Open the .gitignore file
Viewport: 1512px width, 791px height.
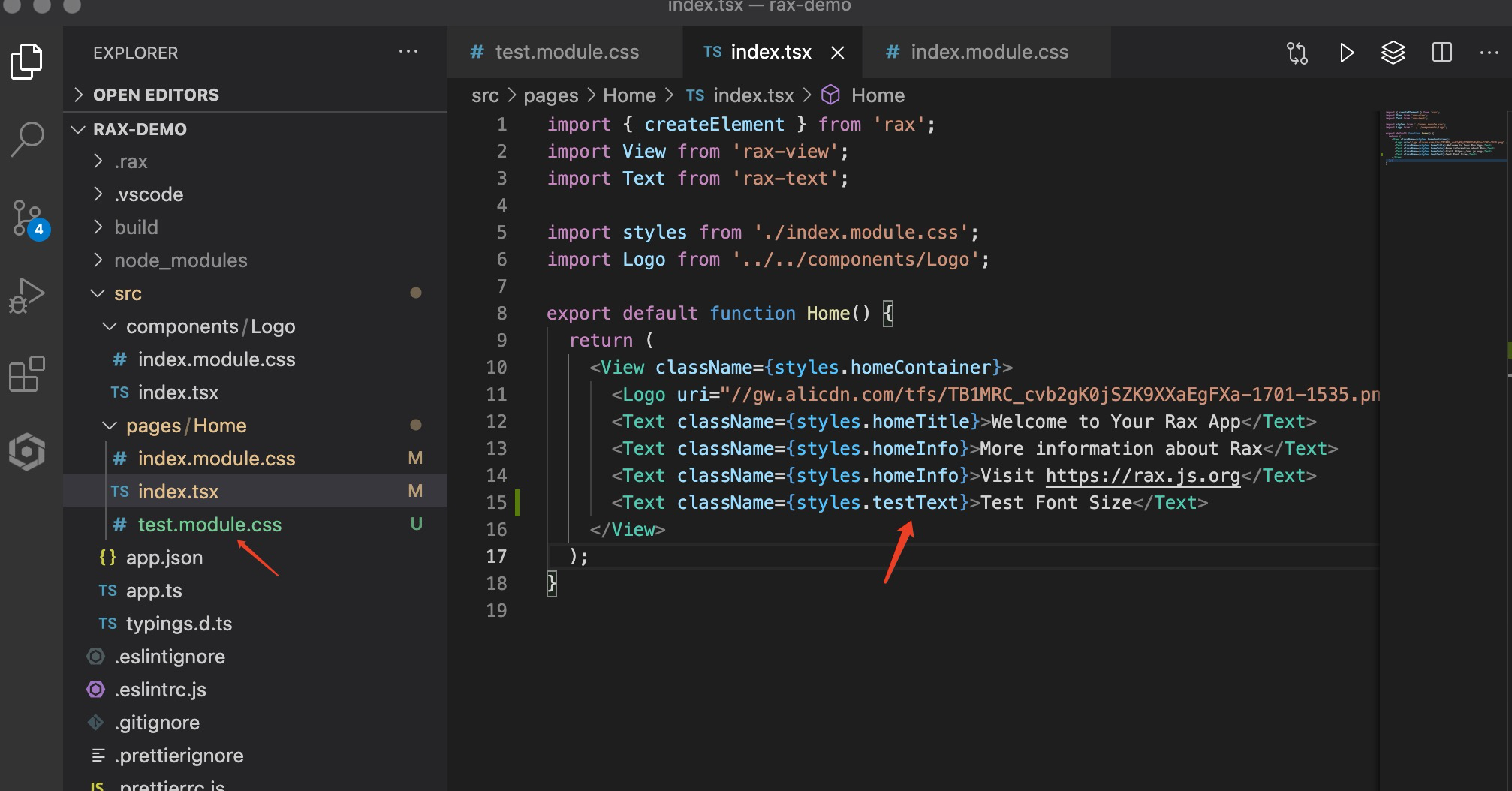255,723
